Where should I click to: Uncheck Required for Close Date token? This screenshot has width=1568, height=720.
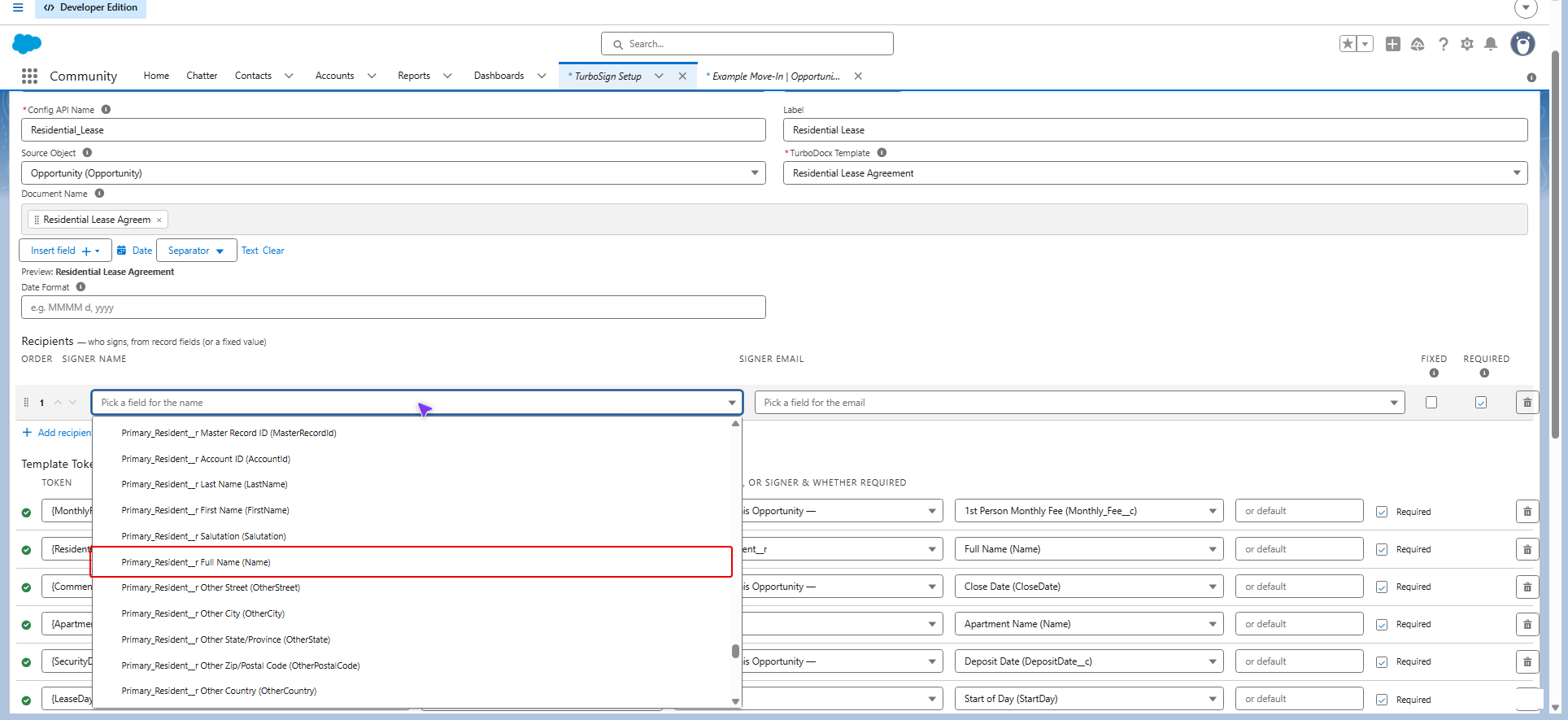coord(1382,587)
